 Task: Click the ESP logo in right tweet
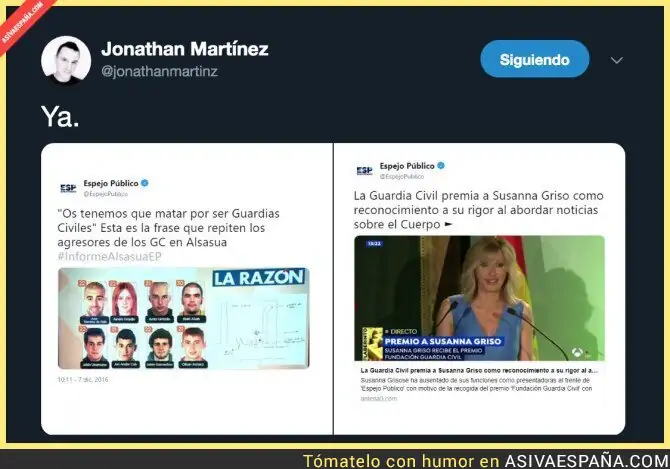(364, 171)
